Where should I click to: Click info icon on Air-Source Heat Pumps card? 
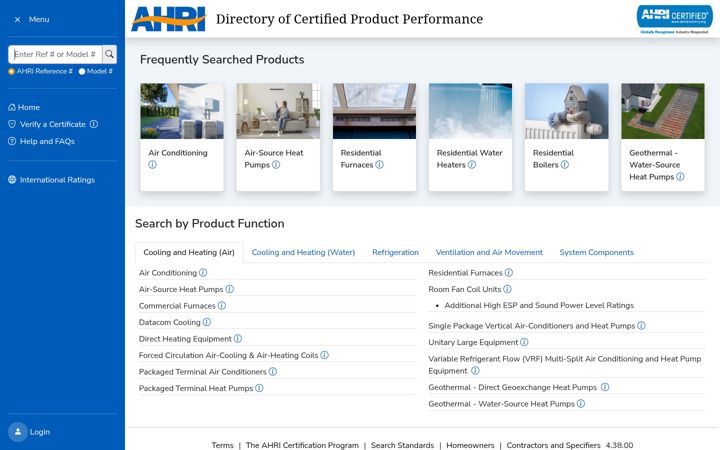[276, 164]
